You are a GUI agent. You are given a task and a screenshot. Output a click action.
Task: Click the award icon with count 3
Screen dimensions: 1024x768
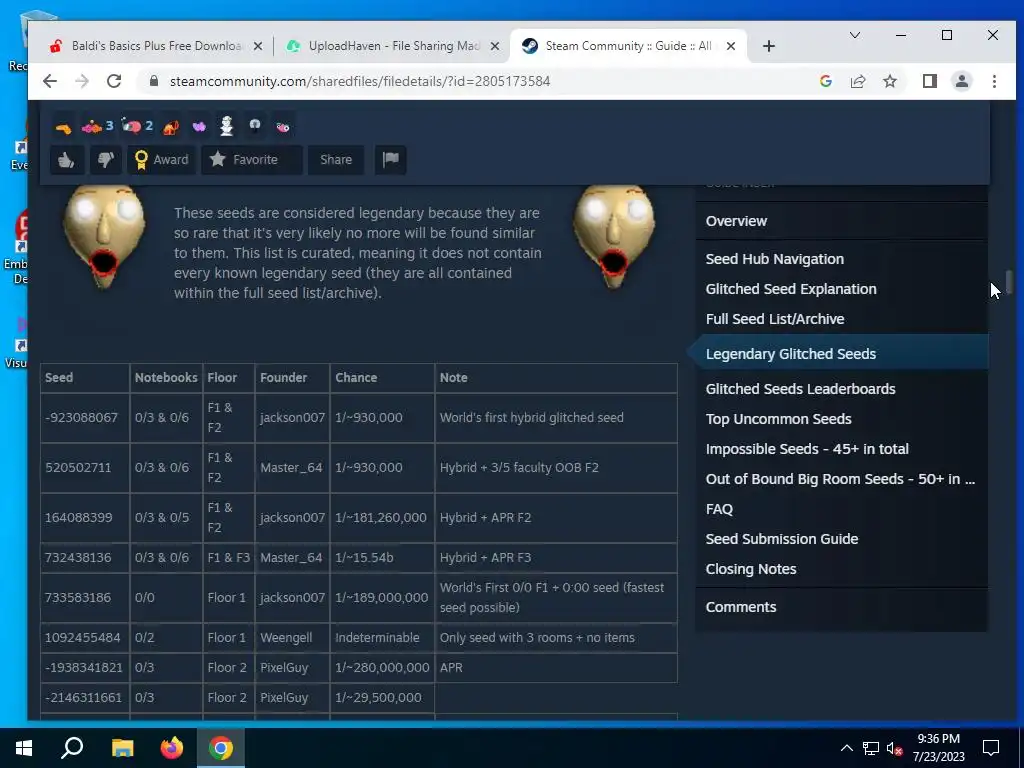[x=97, y=126]
